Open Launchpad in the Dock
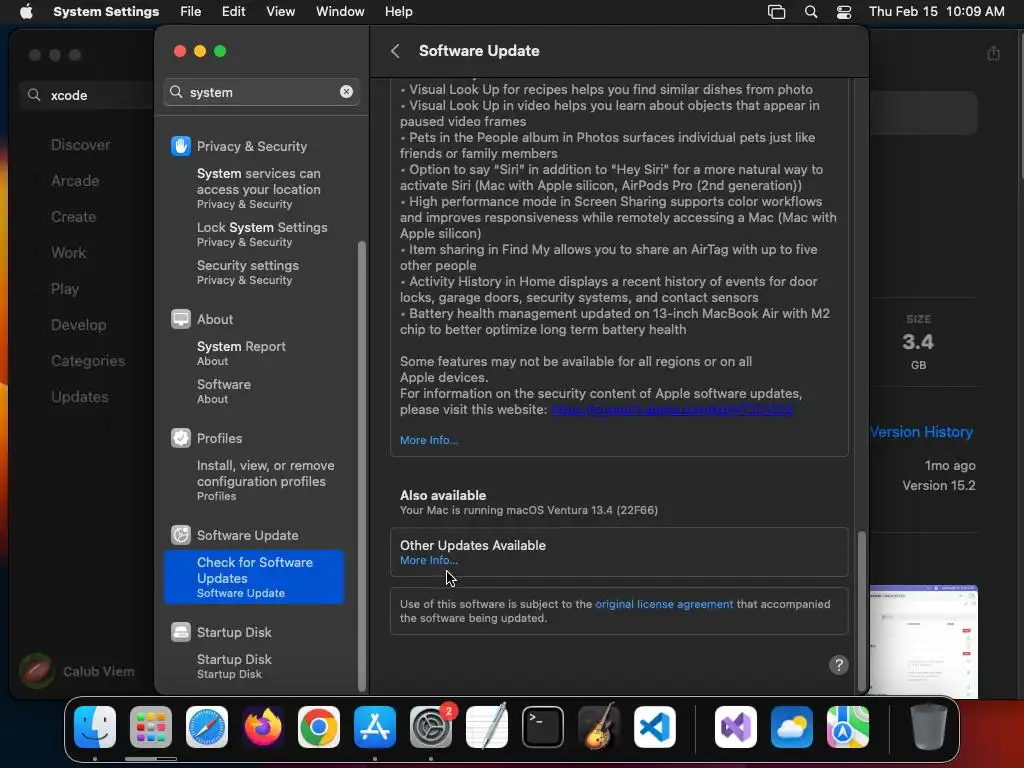Viewport: 1024px width, 768px height. (151, 727)
